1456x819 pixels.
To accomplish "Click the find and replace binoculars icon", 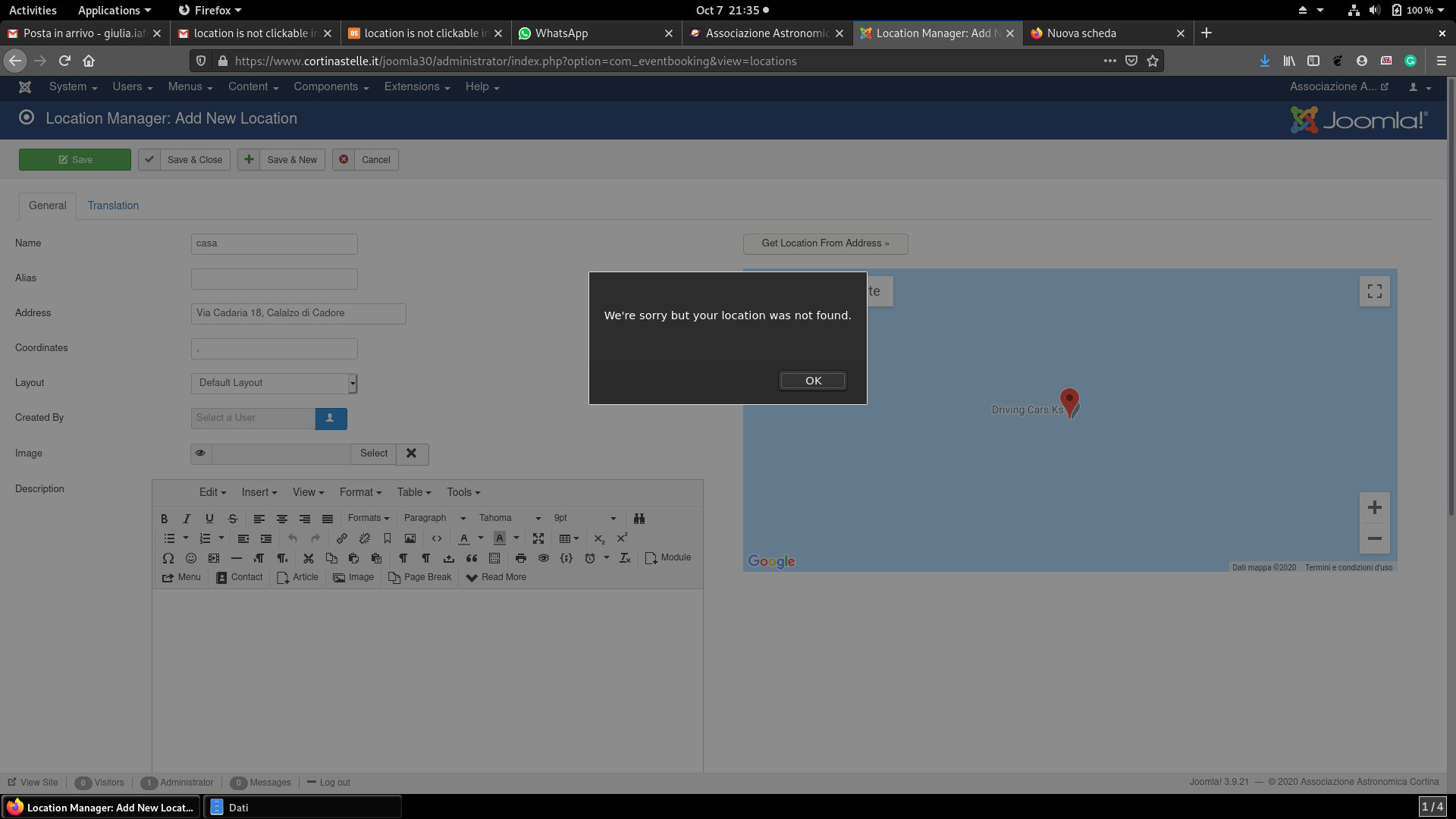I will point(639,519).
